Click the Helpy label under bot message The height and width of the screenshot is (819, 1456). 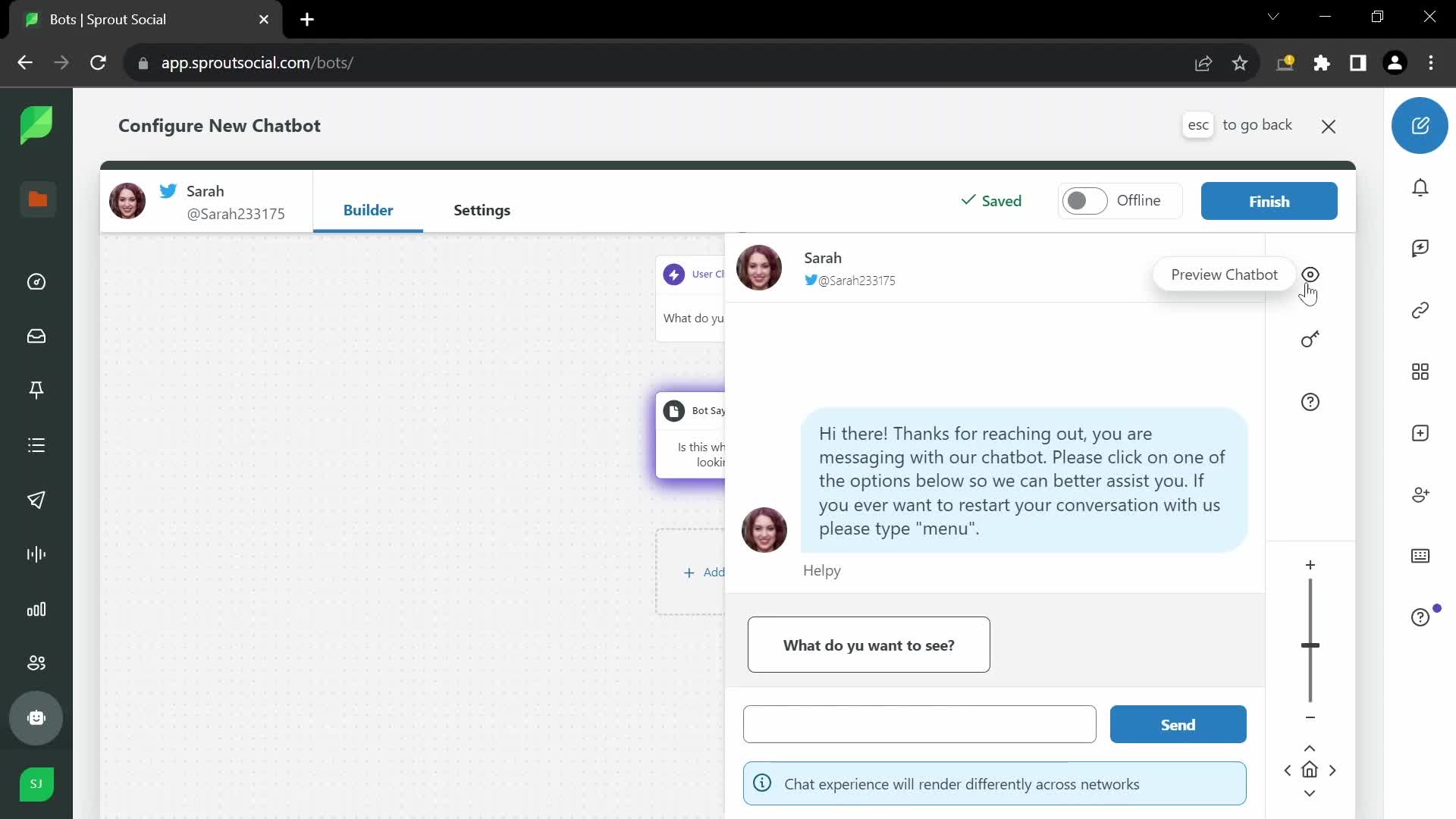822,570
